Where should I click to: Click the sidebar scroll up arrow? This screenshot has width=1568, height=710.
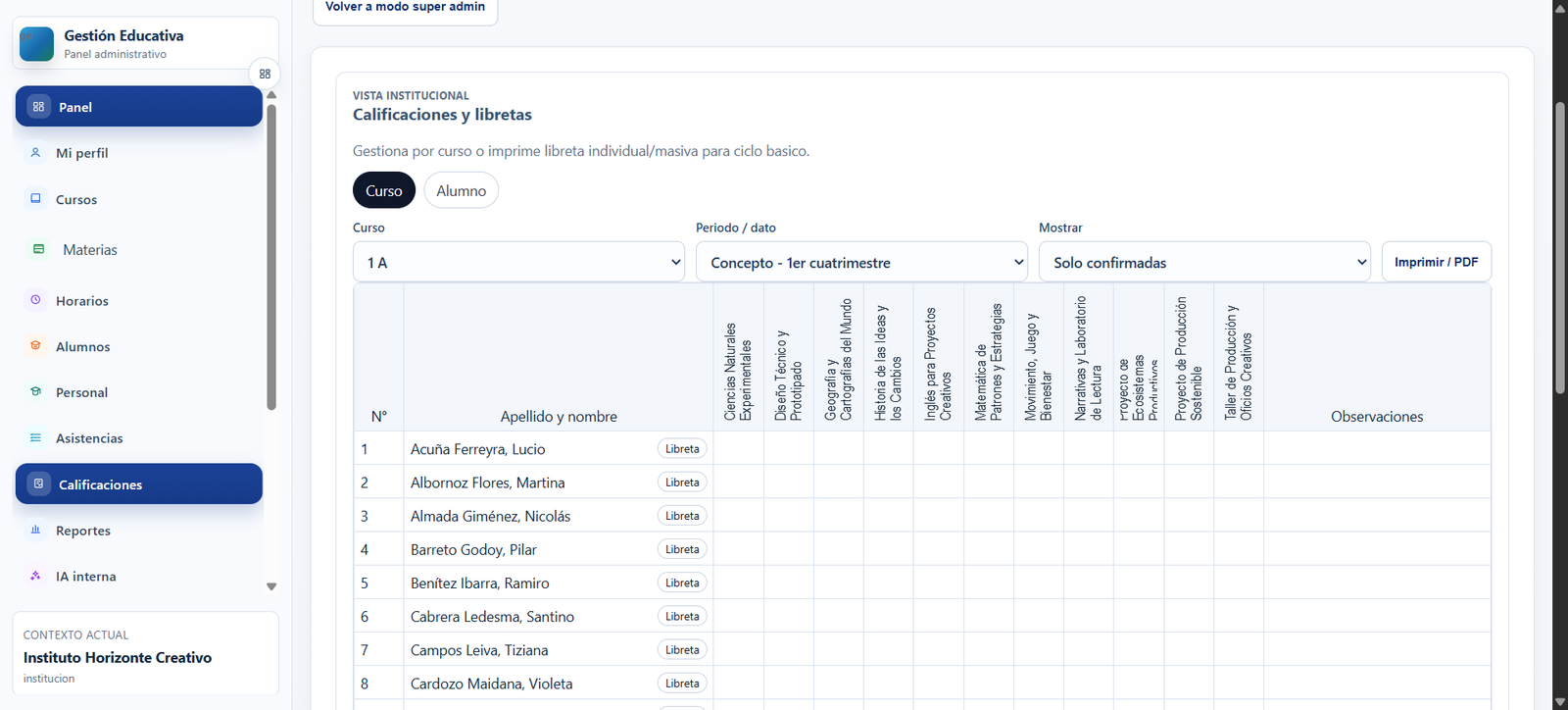pos(271,95)
